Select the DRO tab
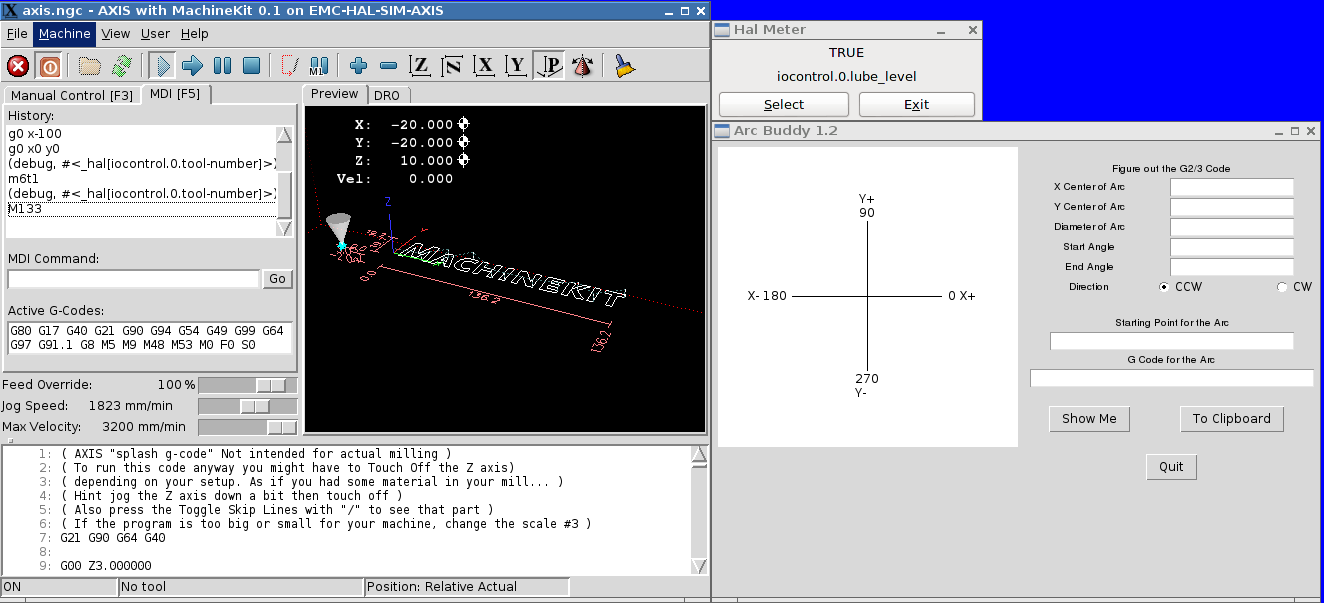 [386, 95]
